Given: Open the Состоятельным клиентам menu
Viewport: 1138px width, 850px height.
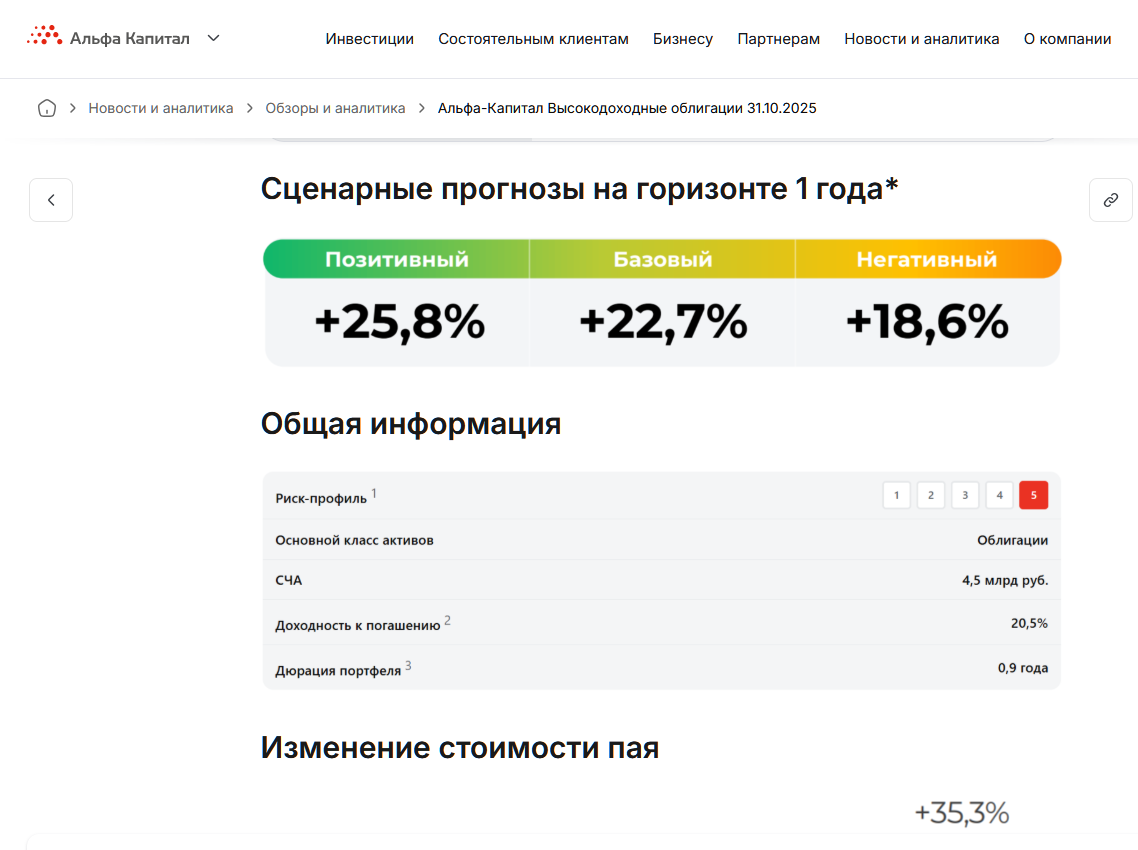Looking at the screenshot, I should (533, 39).
